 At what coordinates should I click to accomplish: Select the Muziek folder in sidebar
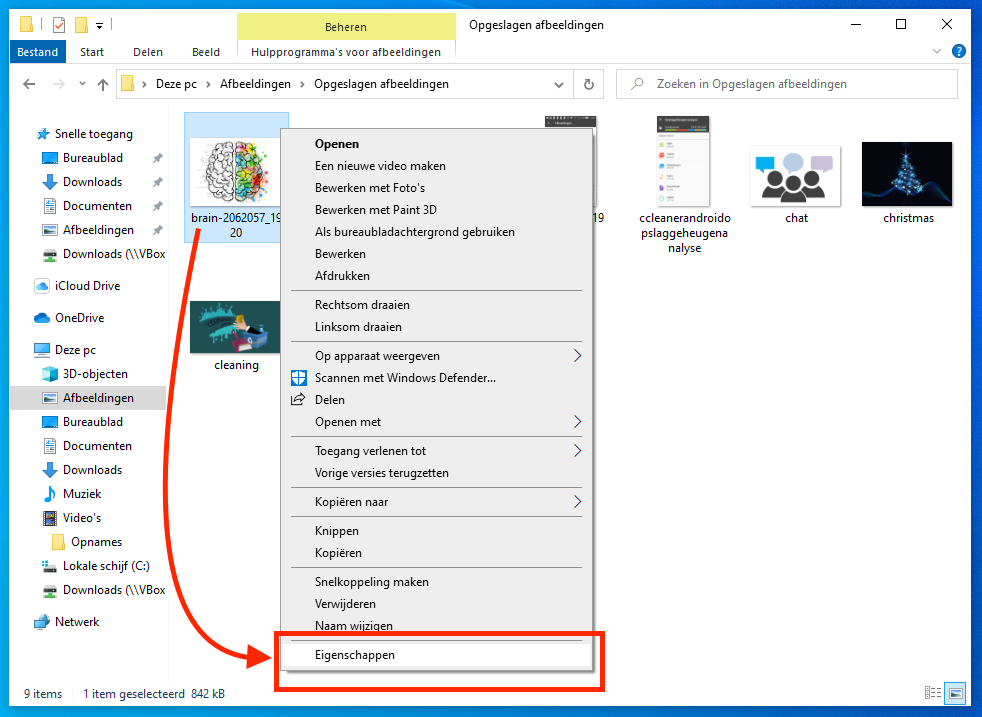click(x=82, y=494)
